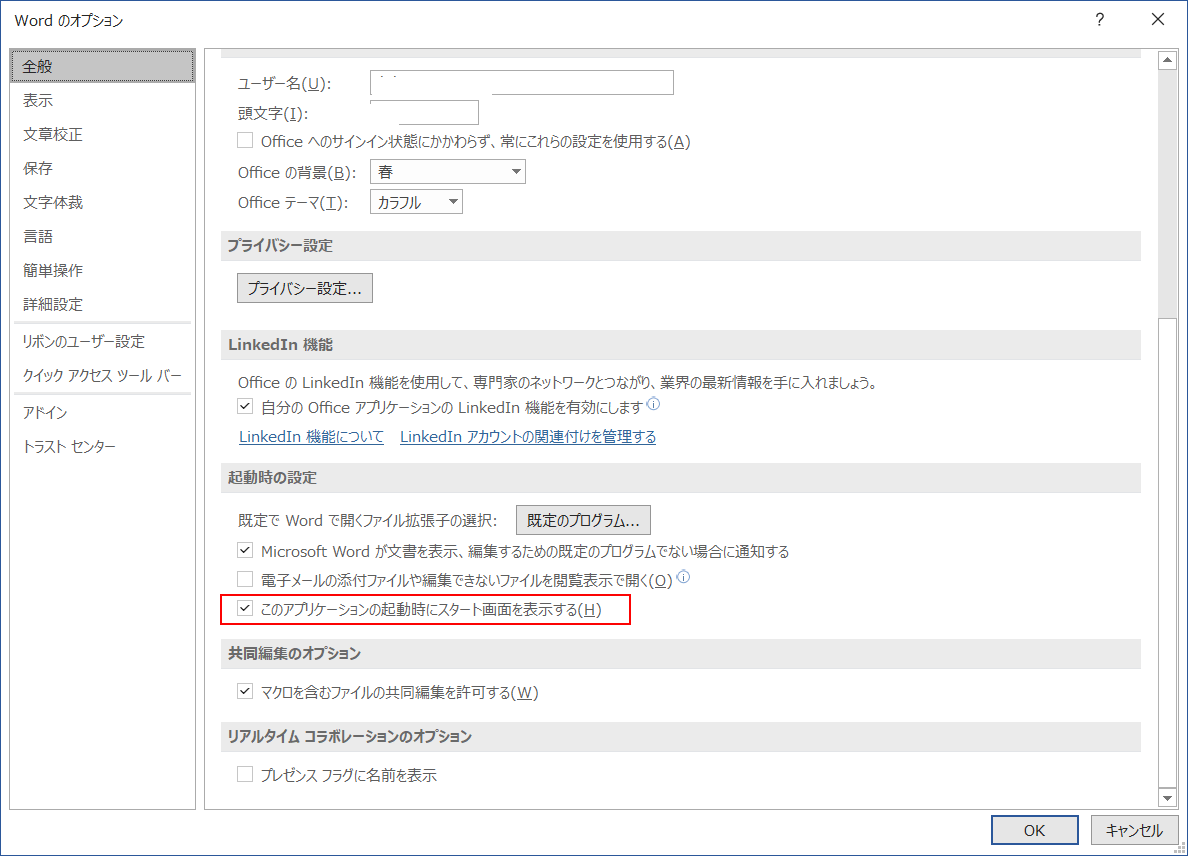The height and width of the screenshot is (856, 1188).
Task: Open 文章校正 category
Action: point(102,134)
